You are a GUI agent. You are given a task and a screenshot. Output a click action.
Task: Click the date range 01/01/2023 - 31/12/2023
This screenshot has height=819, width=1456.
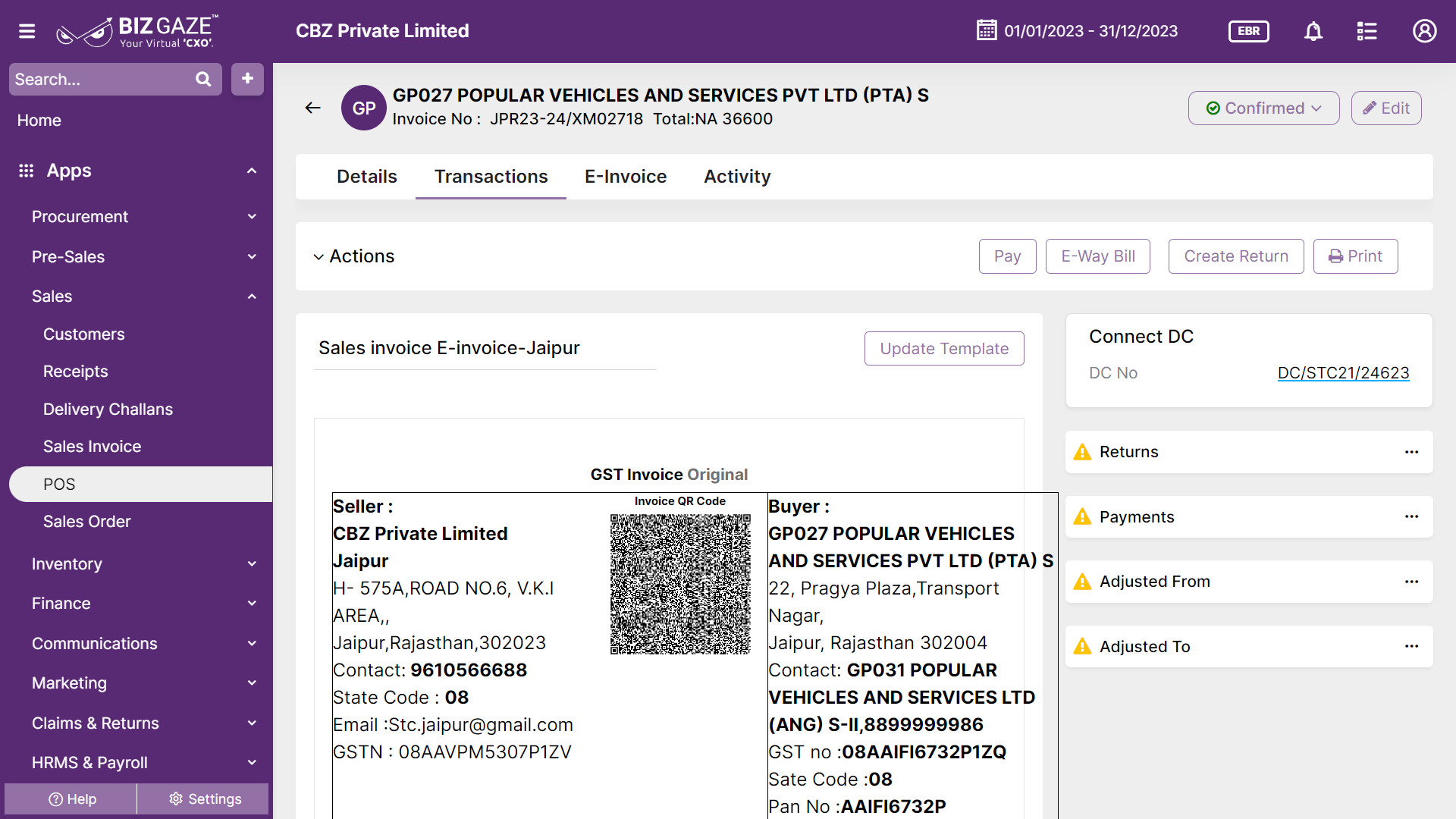coord(1090,31)
